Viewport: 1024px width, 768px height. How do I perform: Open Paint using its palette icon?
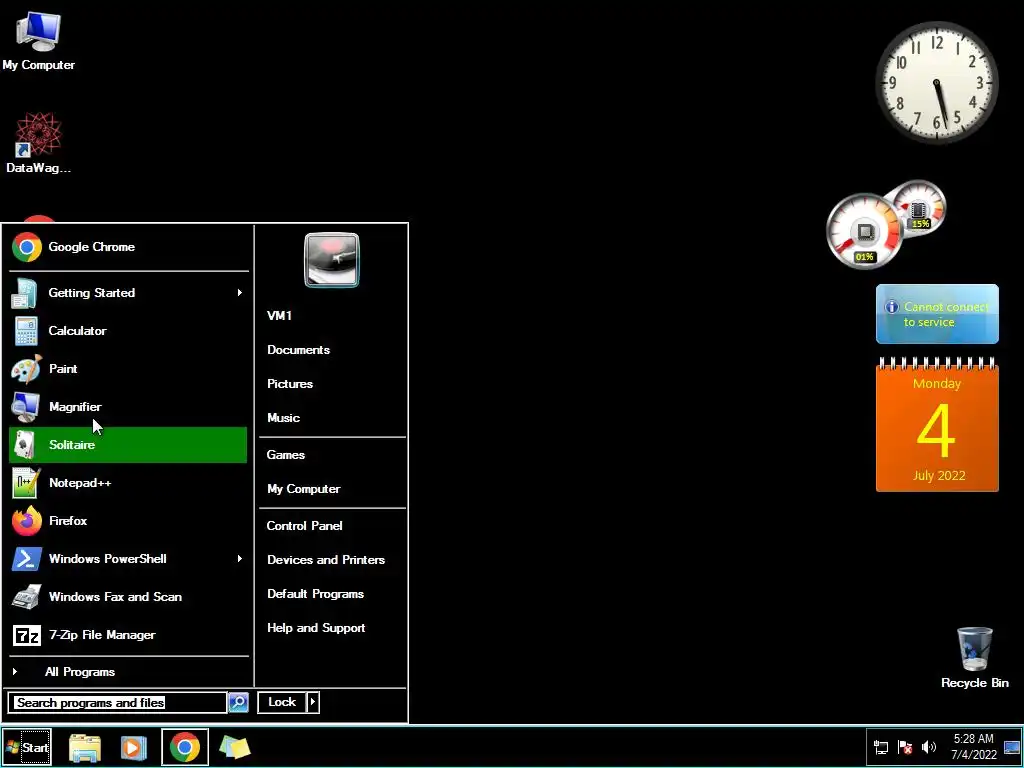tap(26, 369)
